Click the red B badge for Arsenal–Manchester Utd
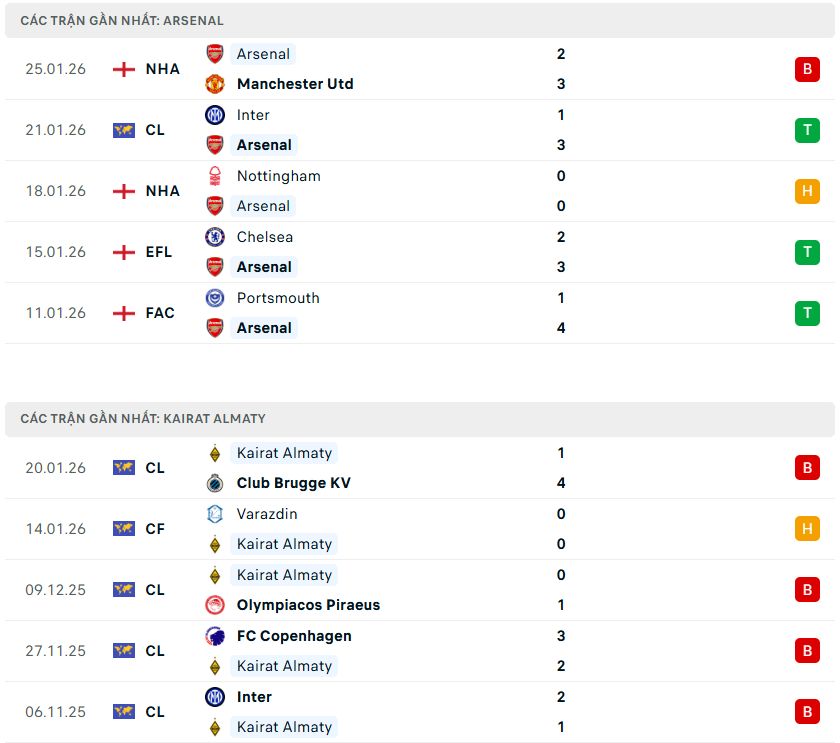Image resolution: width=840 pixels, height=743 pixels. pos(807,69)
